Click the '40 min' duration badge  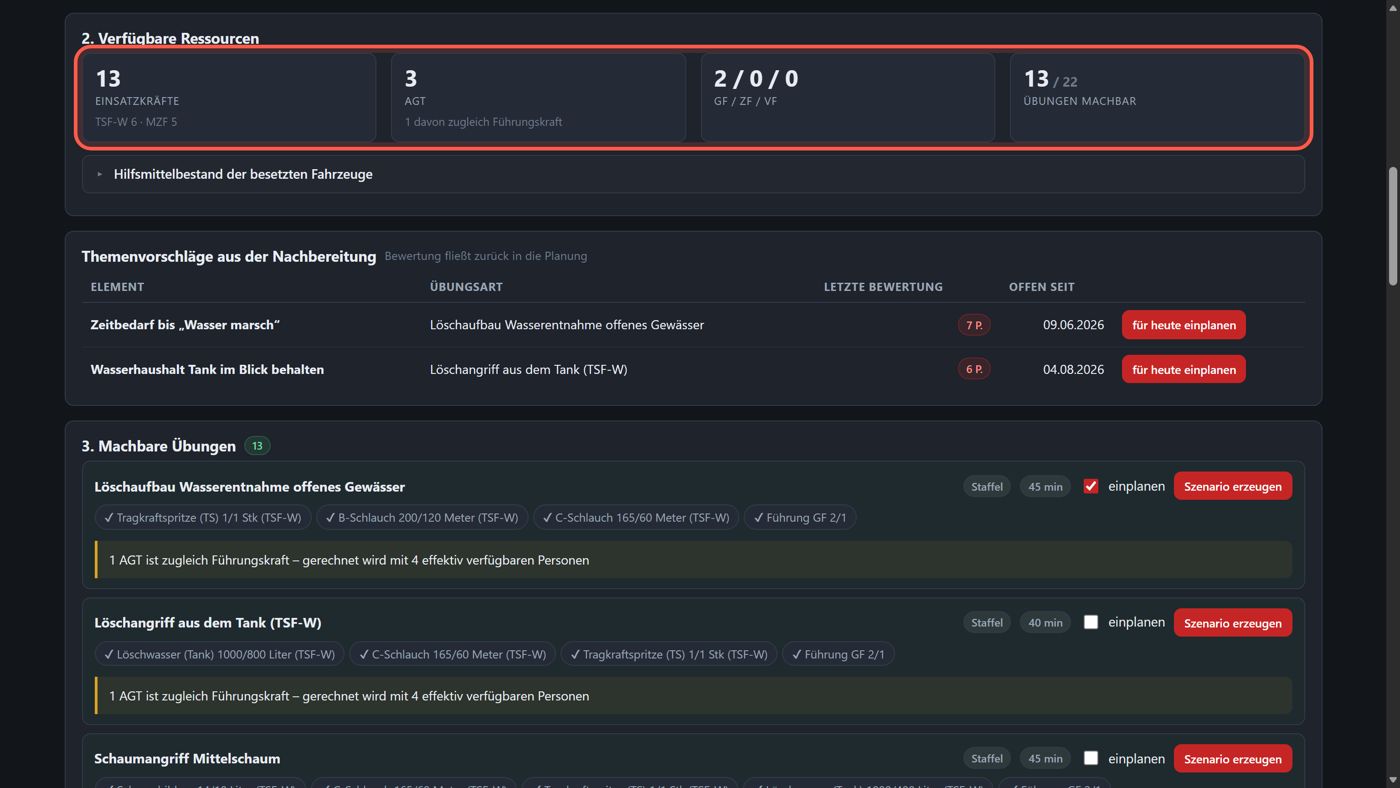[1045, 622]
